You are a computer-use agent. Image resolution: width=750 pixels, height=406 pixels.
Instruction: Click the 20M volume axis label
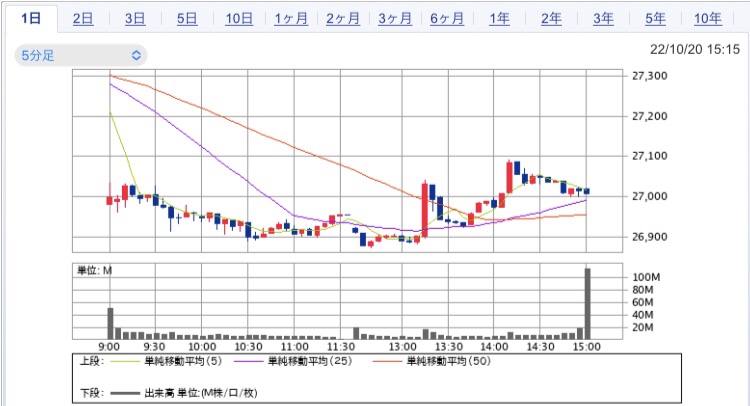(642, 328)
